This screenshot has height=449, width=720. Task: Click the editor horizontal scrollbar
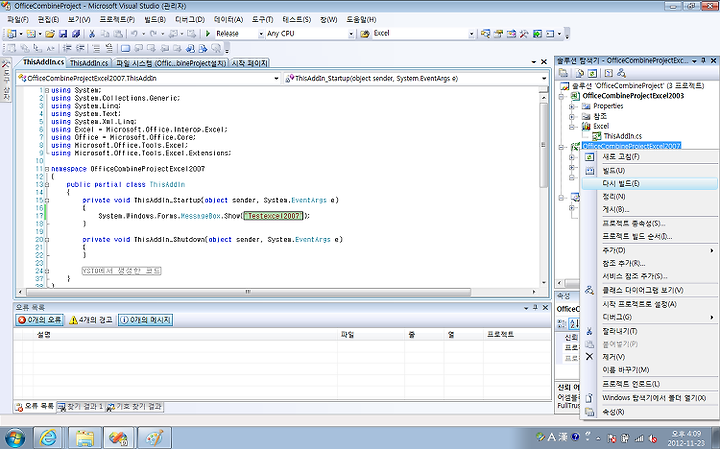point(248,292)
